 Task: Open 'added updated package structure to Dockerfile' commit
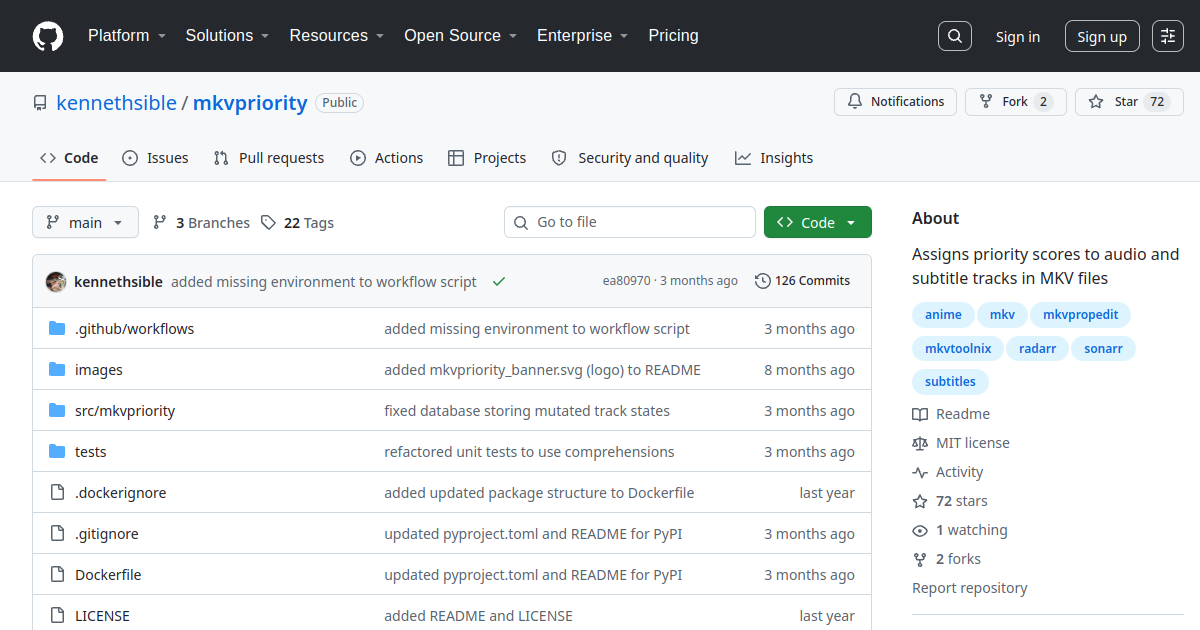[539, 493]
